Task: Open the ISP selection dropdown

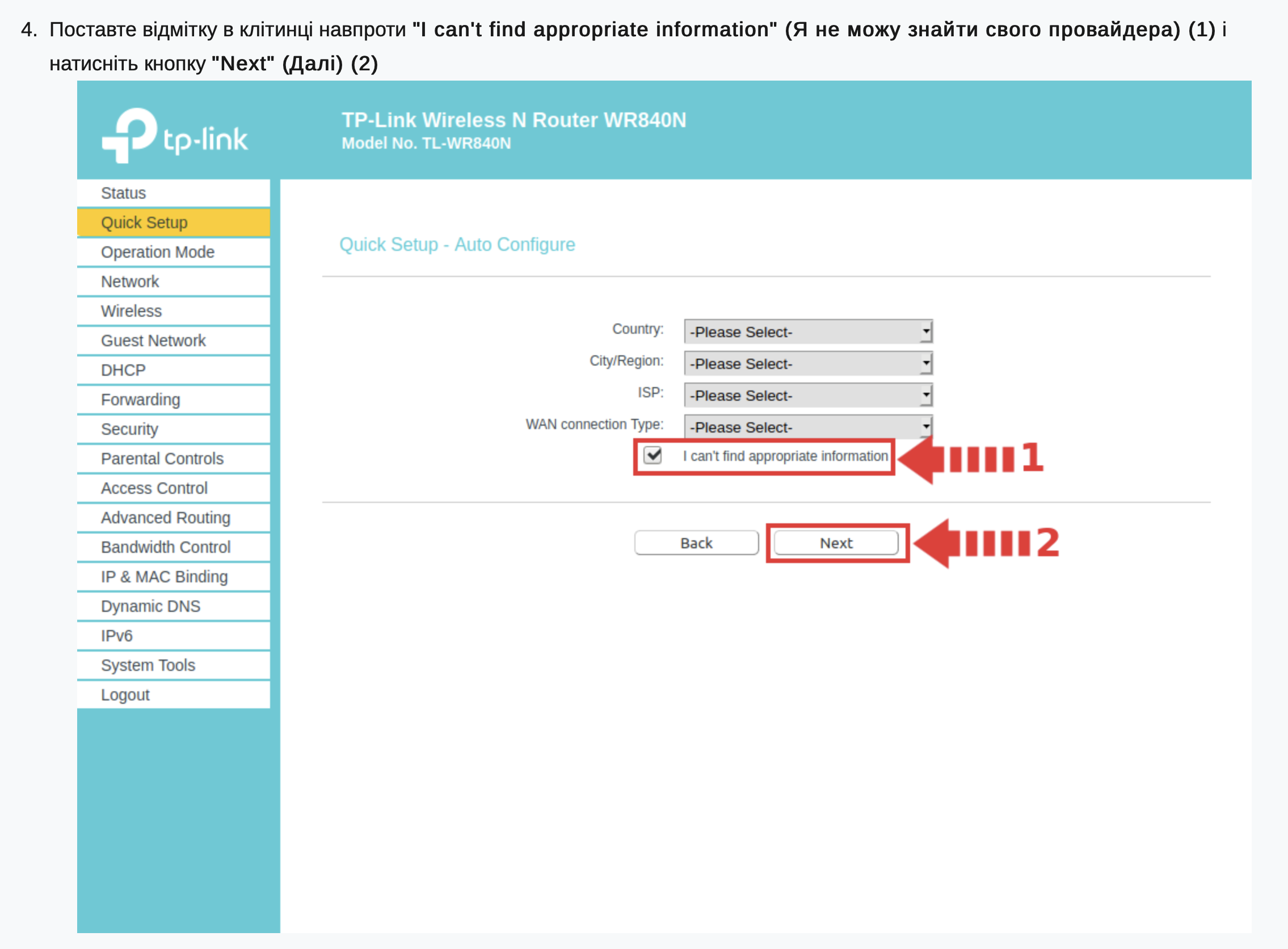Action: (x=807, y=396)
